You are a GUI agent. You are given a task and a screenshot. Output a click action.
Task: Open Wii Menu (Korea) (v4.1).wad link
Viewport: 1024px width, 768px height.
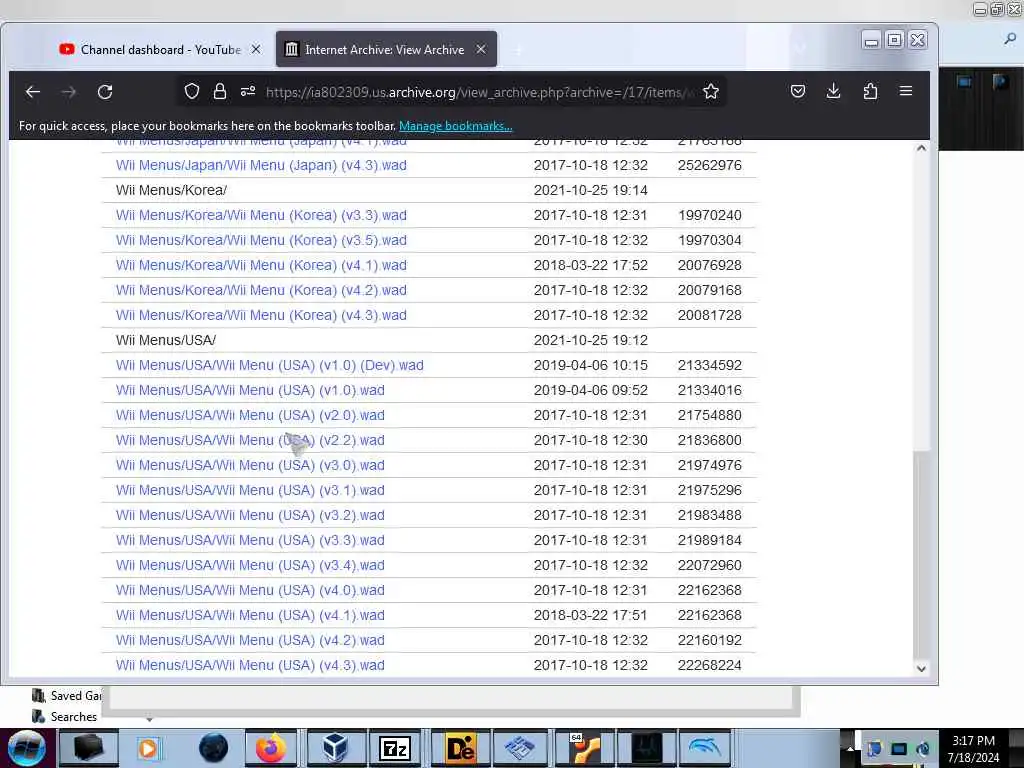pyautogui.click(x=261, y=265)
